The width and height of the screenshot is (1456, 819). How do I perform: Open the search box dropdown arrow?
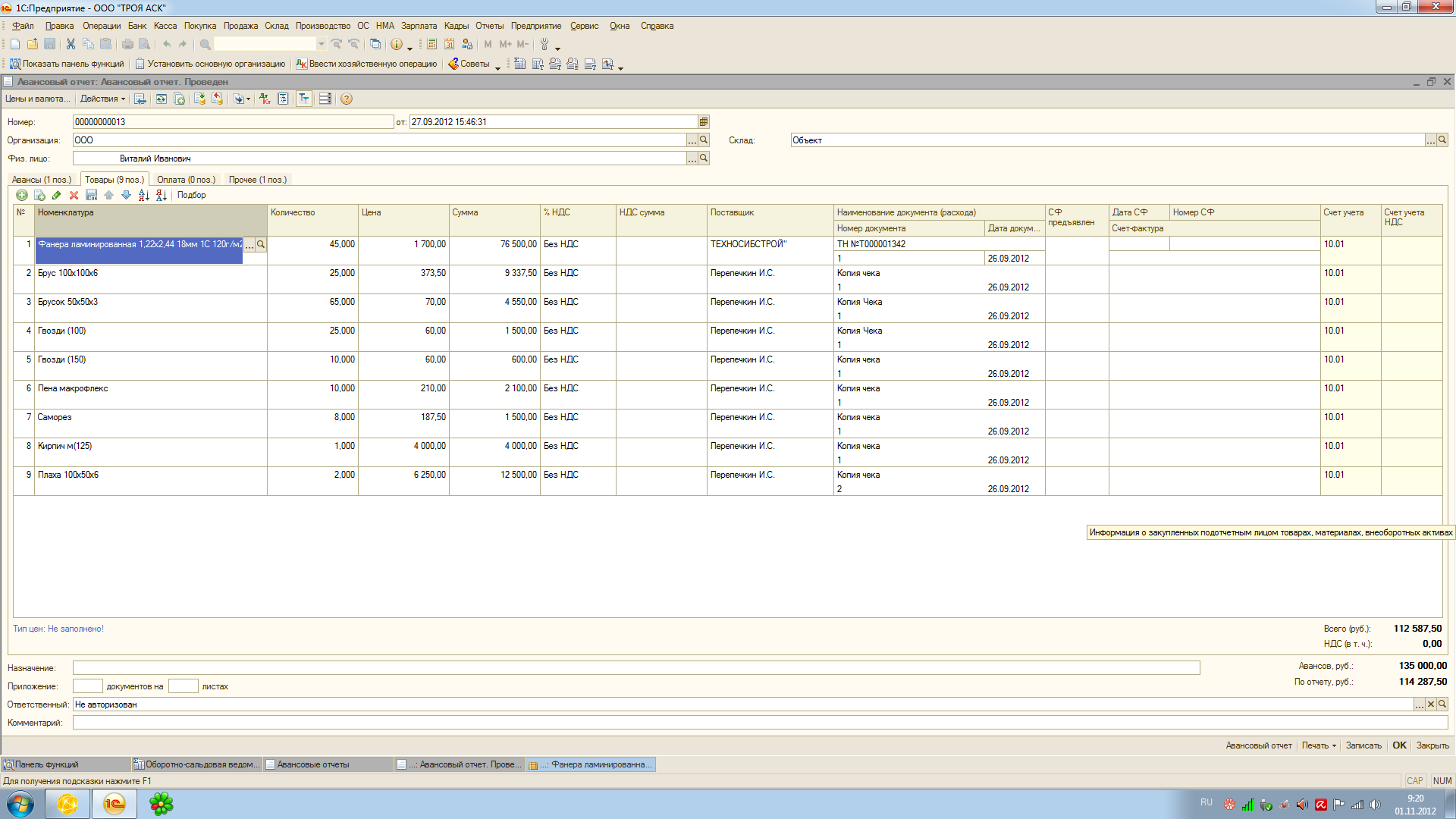pyautogui.click(x=322, y=45)
